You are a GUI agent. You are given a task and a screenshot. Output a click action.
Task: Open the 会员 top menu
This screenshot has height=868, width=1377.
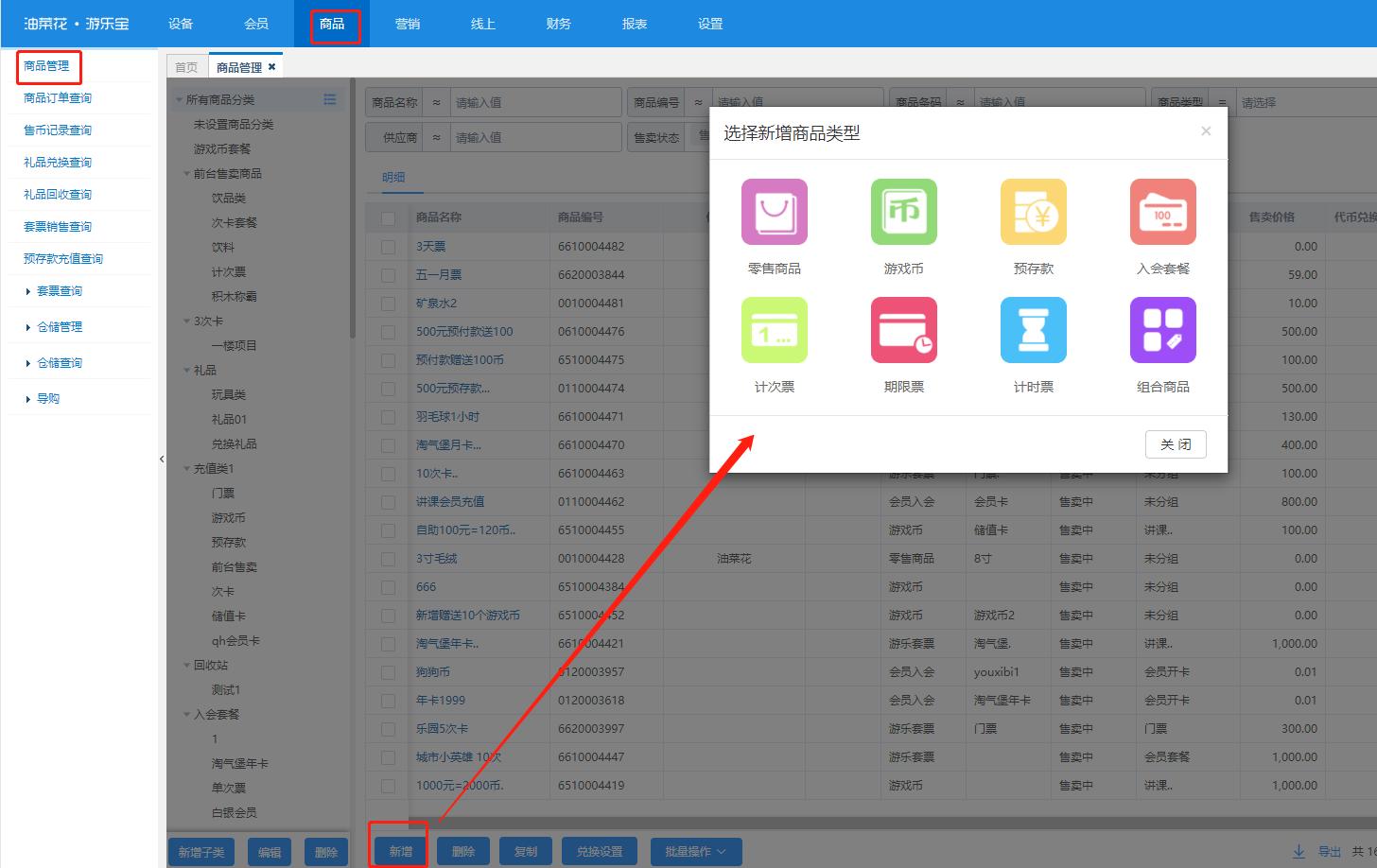point(256,24)
